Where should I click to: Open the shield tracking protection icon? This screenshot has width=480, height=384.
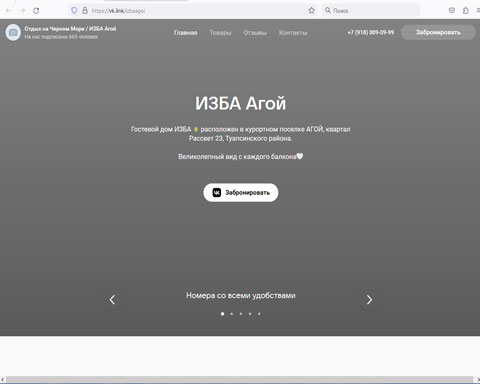pos(74,11)
